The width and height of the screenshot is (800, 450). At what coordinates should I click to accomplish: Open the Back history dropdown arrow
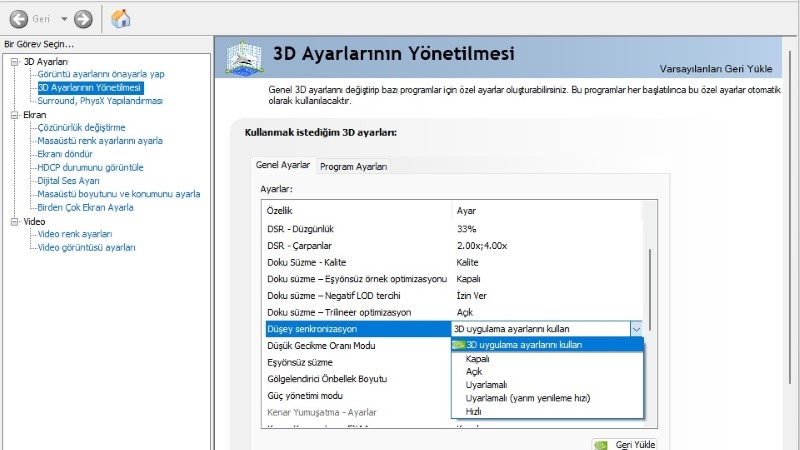point(64,19)
